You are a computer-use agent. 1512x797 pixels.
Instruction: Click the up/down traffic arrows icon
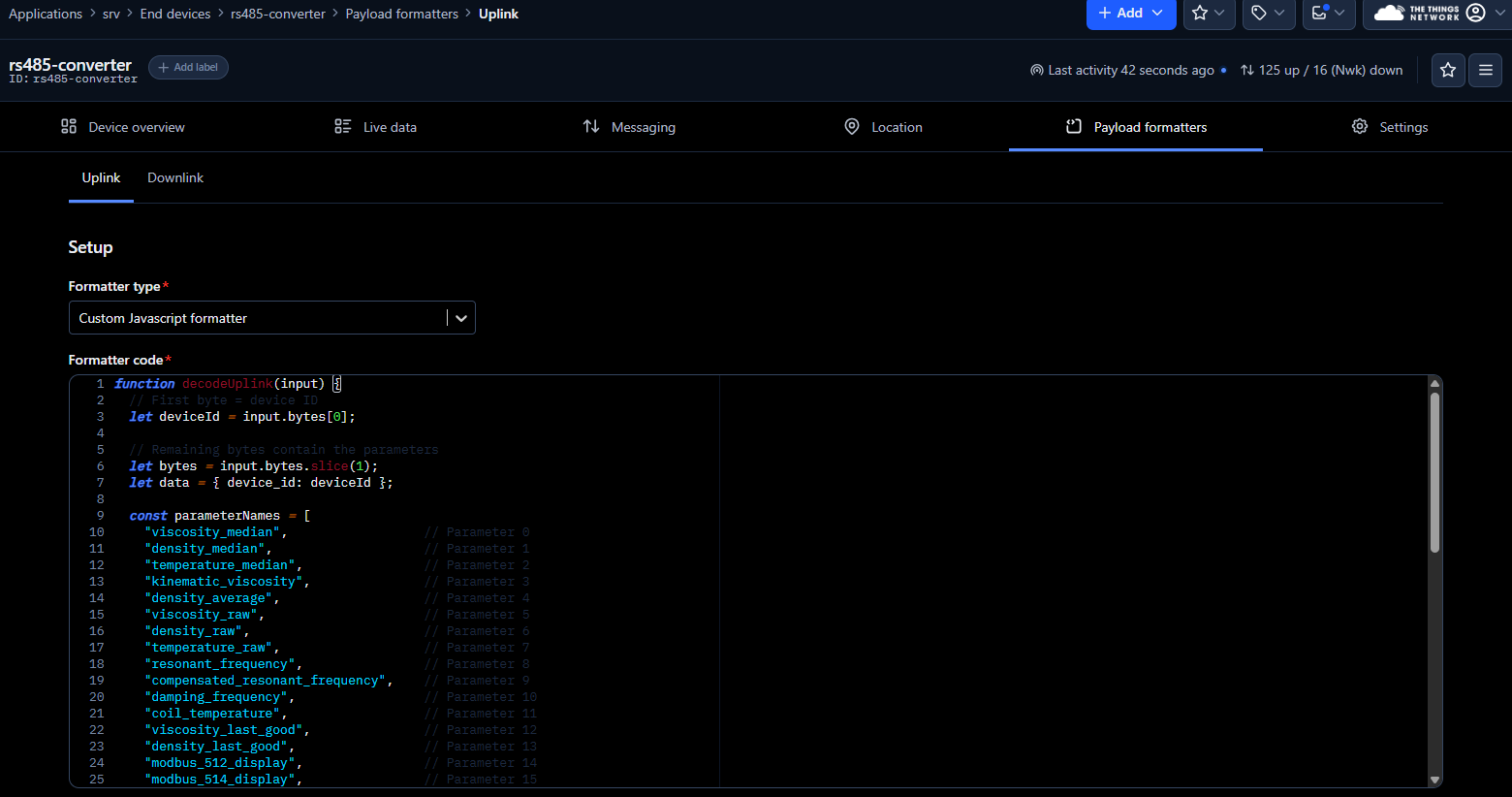pos(1247,70)
